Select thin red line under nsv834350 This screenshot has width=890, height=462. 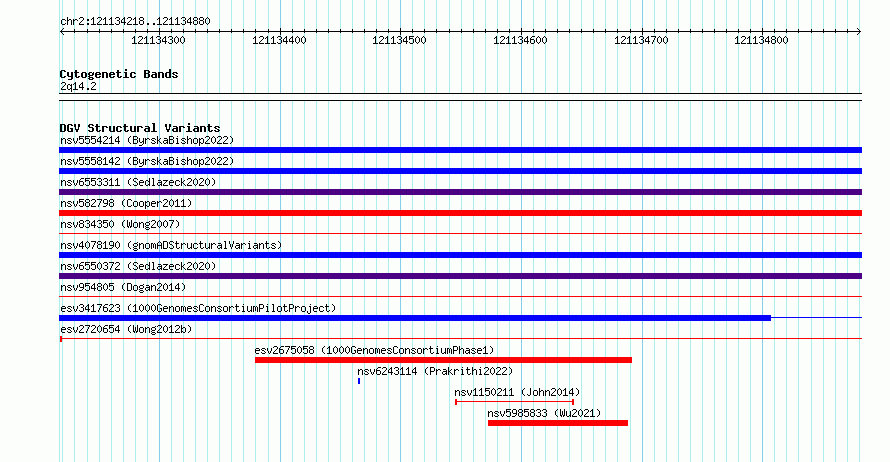tap(460, 233)
